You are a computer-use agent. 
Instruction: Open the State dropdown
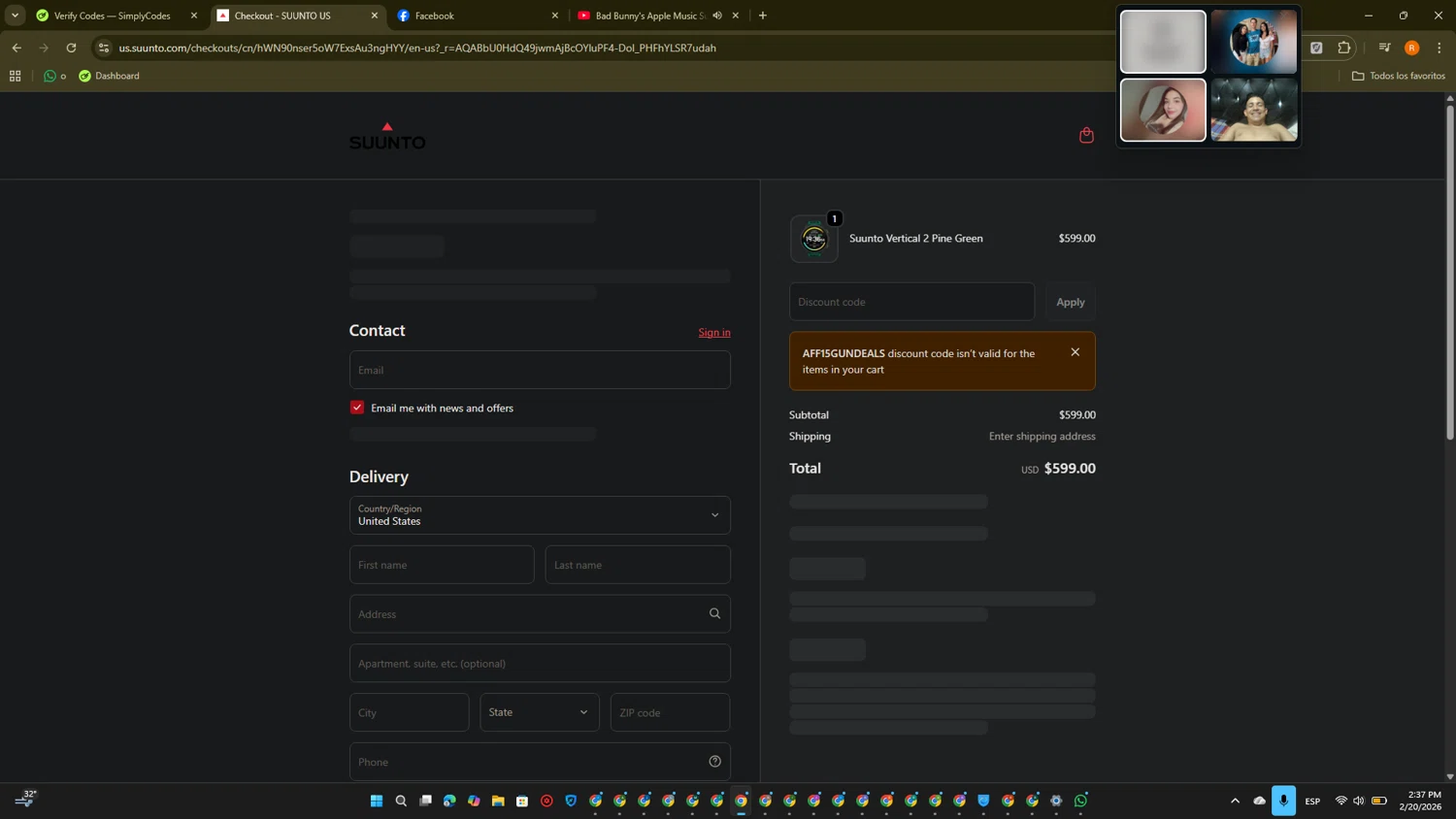point(540,712)
